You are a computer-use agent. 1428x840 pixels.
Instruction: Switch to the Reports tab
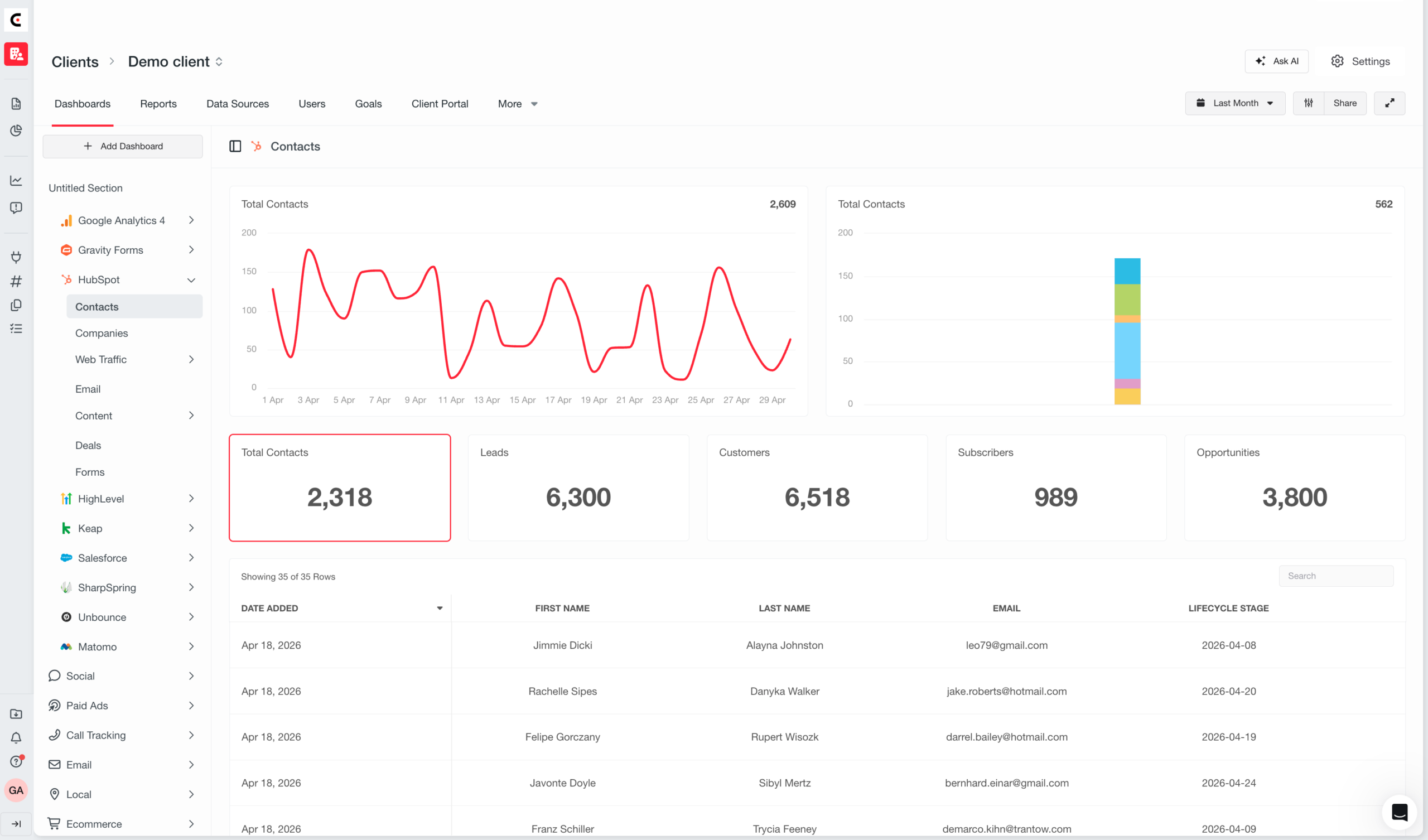158,104
